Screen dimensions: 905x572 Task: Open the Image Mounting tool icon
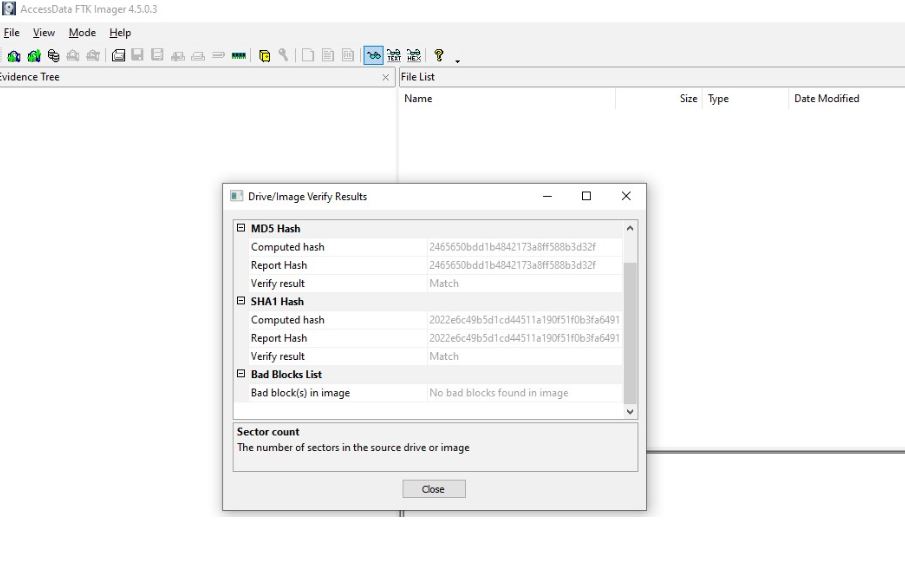[x=54, y=55]
